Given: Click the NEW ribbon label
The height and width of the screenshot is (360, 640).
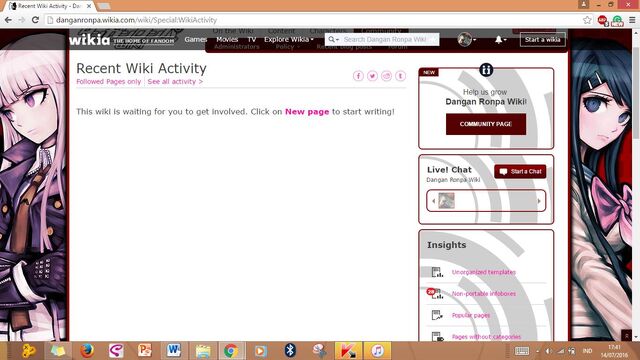Looking at the screenshot, I should 429,72.
